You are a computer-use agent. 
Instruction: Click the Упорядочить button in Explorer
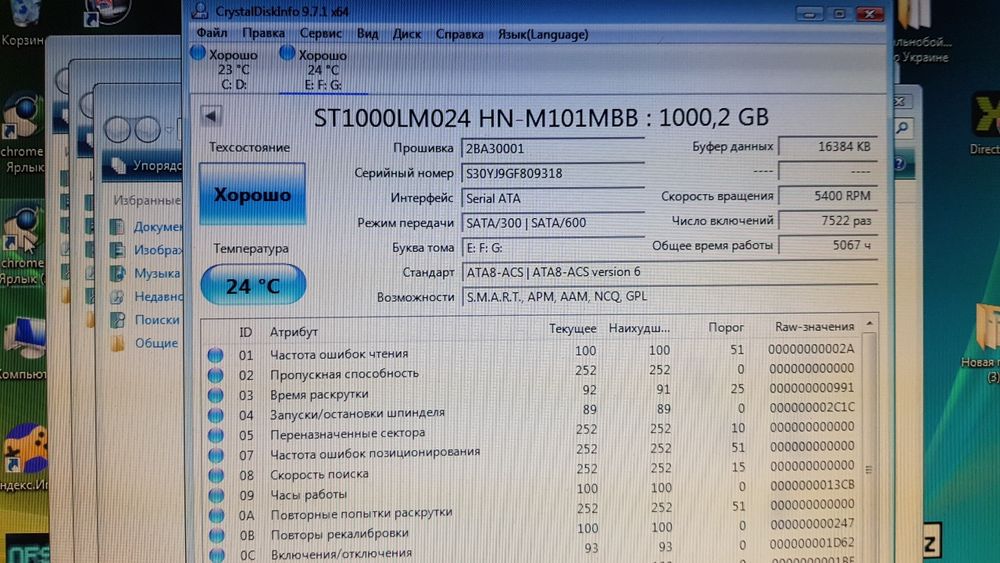pyautogui.click(x=146, y=166)
